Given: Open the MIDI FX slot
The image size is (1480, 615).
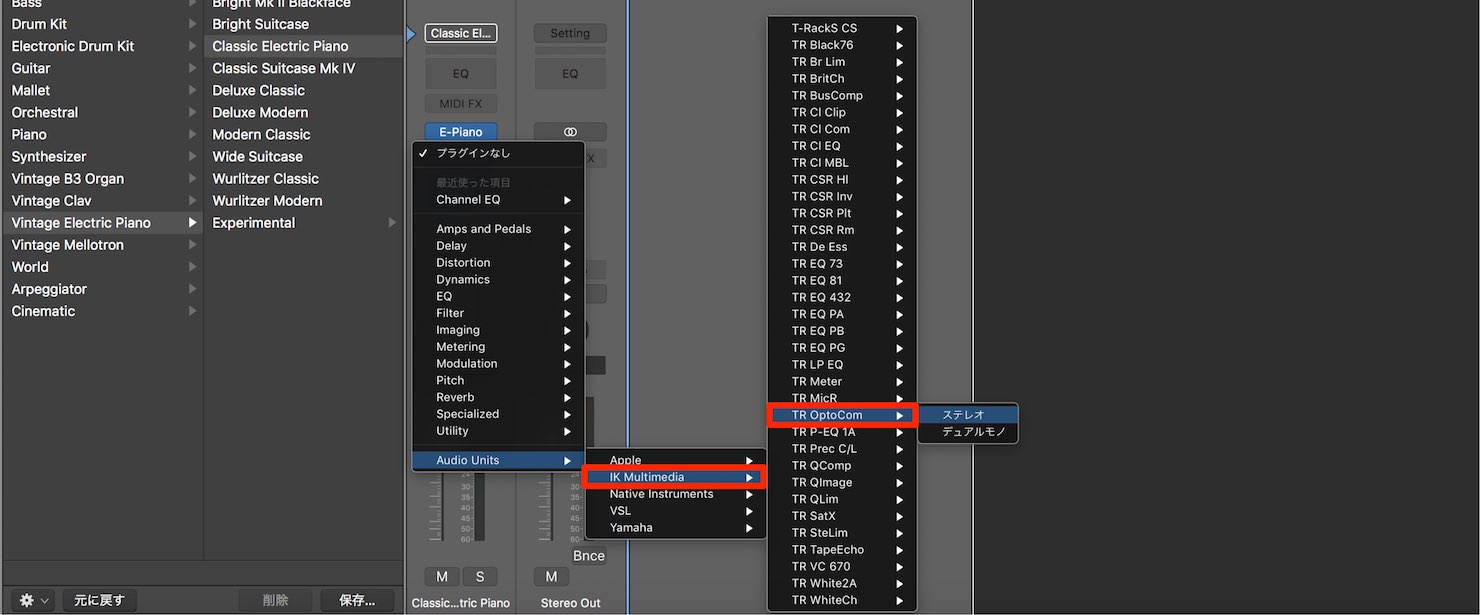Looking at the screenshot, I should coord(461,103).
